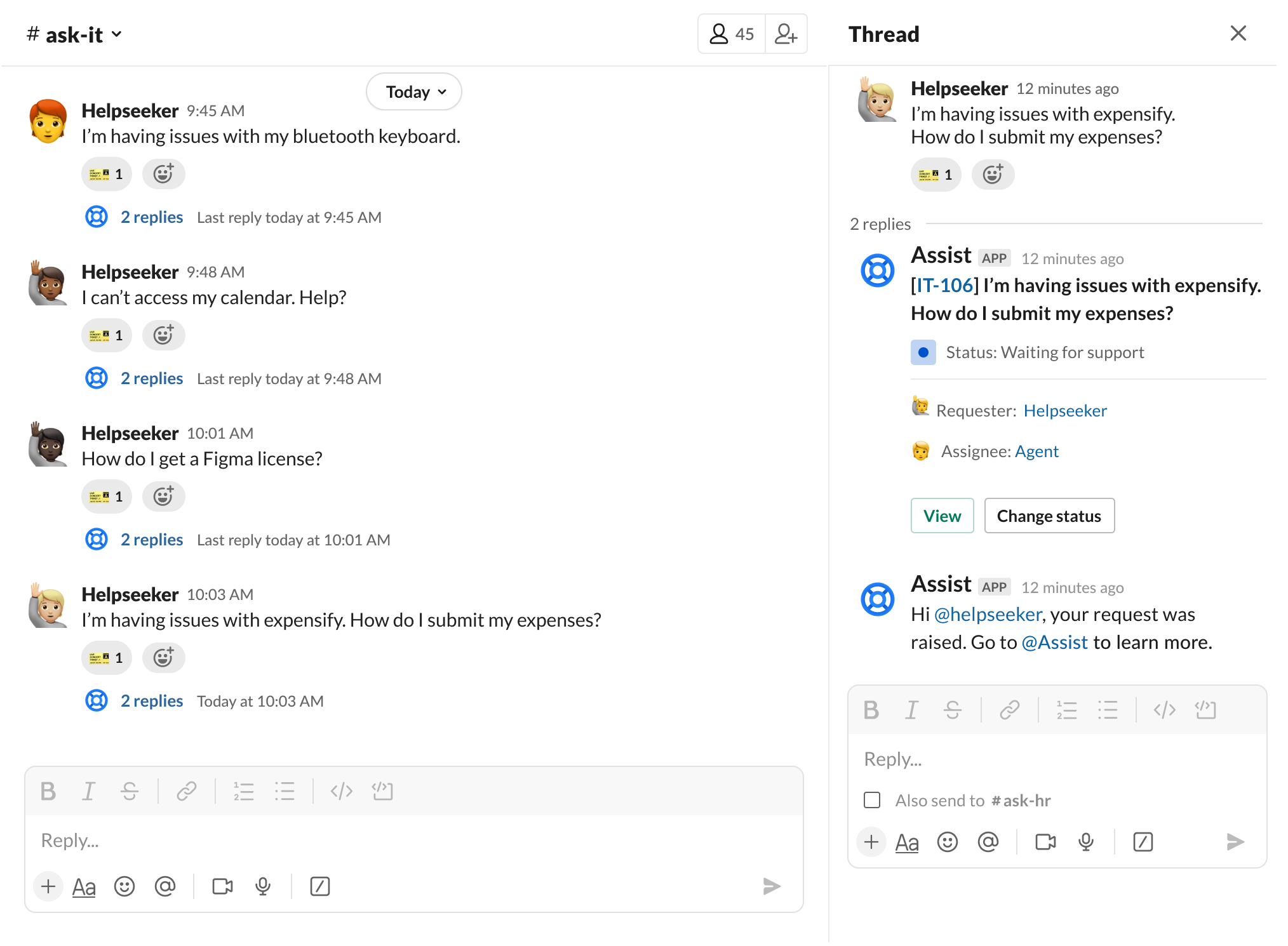The width and height of the screenshot is (1288, 946).
Task: Expand 2 replies on the Figma license message
Action: tap(152, 539)
